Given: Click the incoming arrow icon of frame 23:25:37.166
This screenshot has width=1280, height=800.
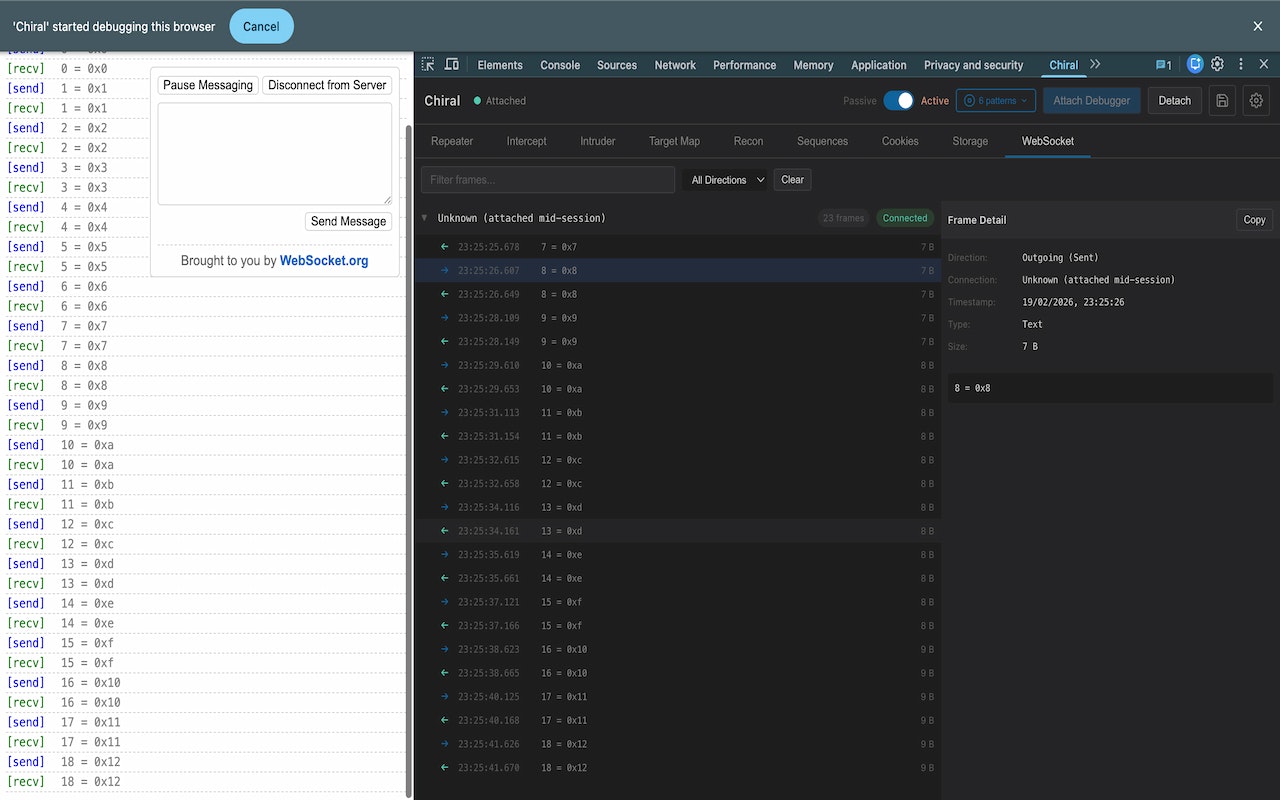Looking at the screenshot, I should pos(445,626).
